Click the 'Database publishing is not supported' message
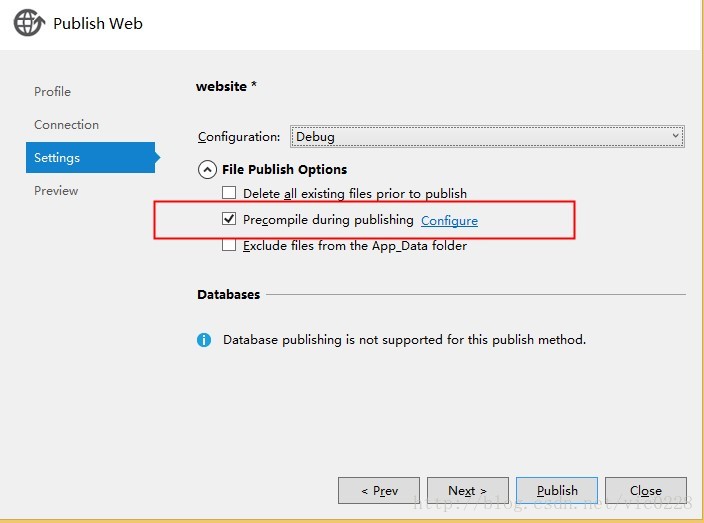This screenshot has width=704, height=523. [x=404, y=340]
